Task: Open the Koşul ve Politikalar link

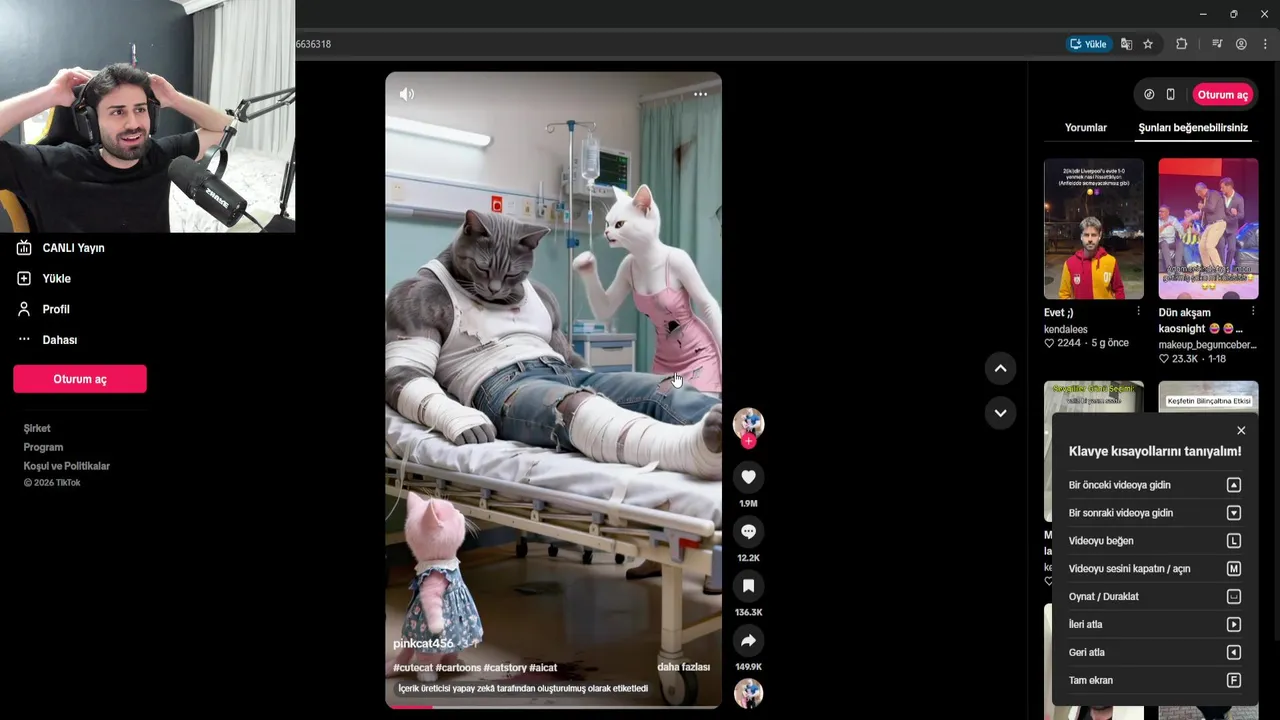Action: 67,466
